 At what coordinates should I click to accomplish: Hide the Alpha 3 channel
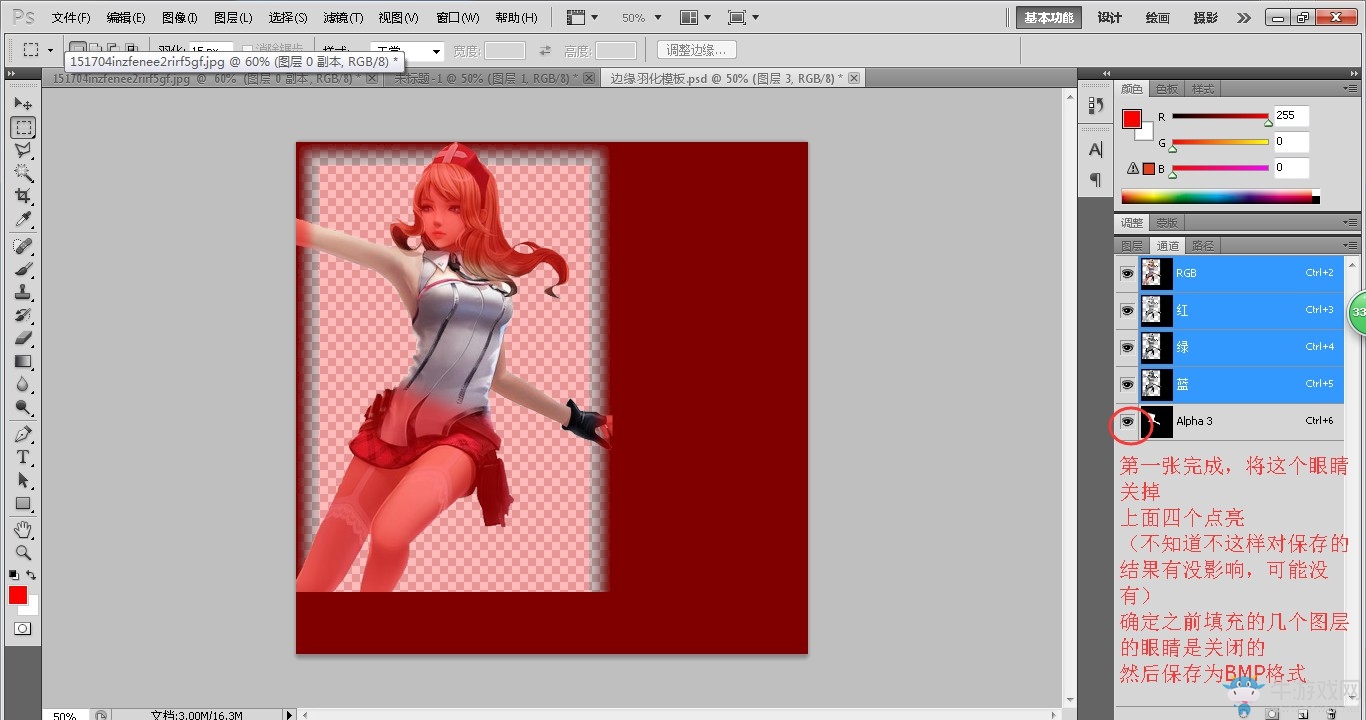click(1127, 421)
